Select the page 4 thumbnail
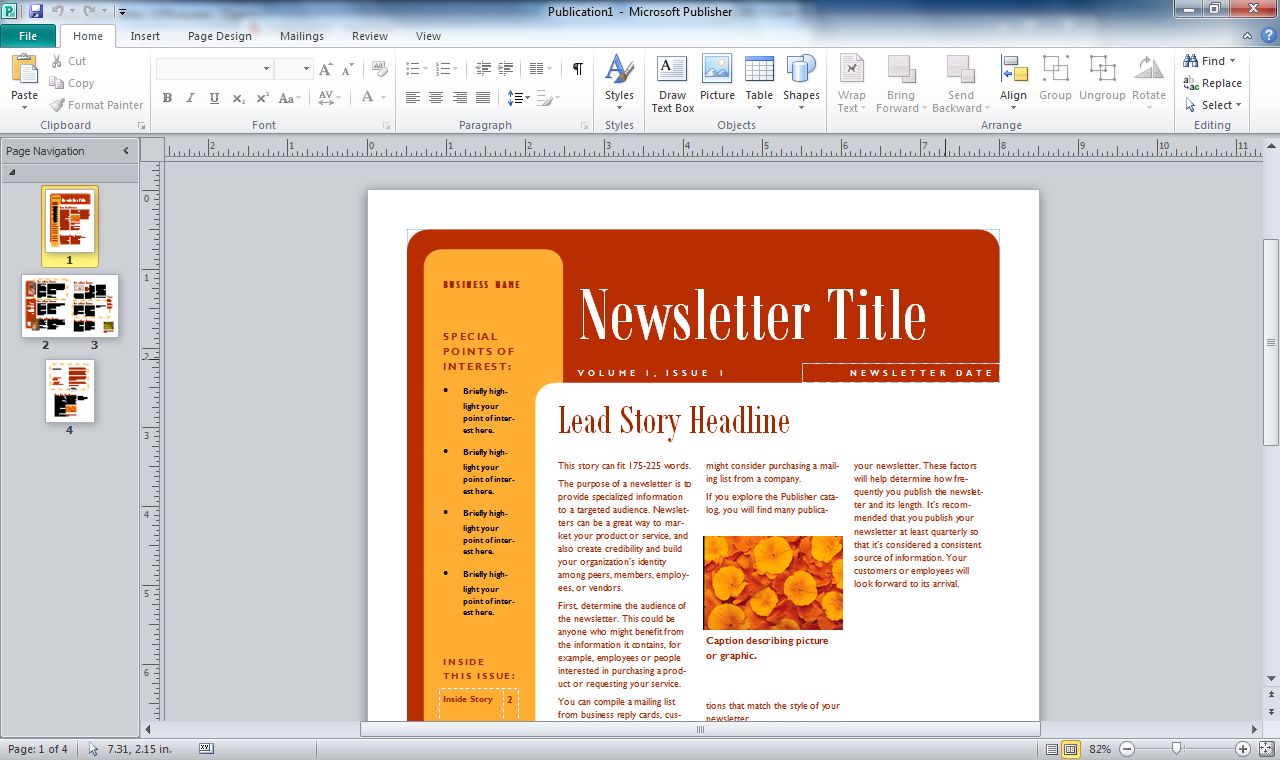The image size is (1280, 760). pyautogui.click(x=70, y=391)
